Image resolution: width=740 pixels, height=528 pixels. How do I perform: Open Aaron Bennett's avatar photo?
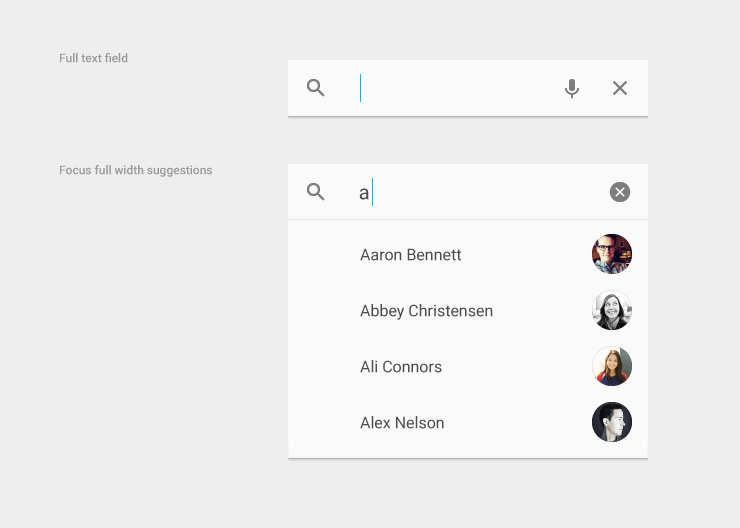tap(612, 254)
